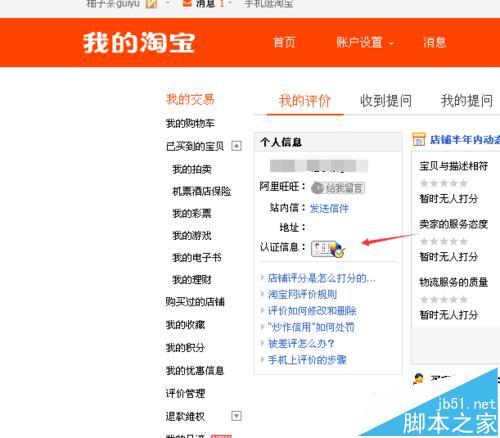
Task: Switch to the 我的评价 tab
Action: pyautogui.click(x=305, y=101)
